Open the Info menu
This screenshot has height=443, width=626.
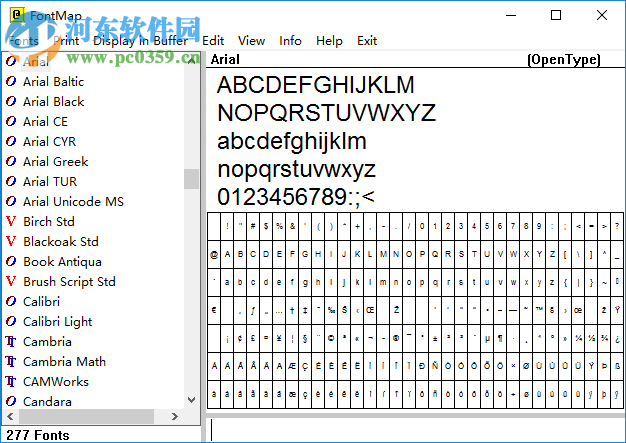290,41
